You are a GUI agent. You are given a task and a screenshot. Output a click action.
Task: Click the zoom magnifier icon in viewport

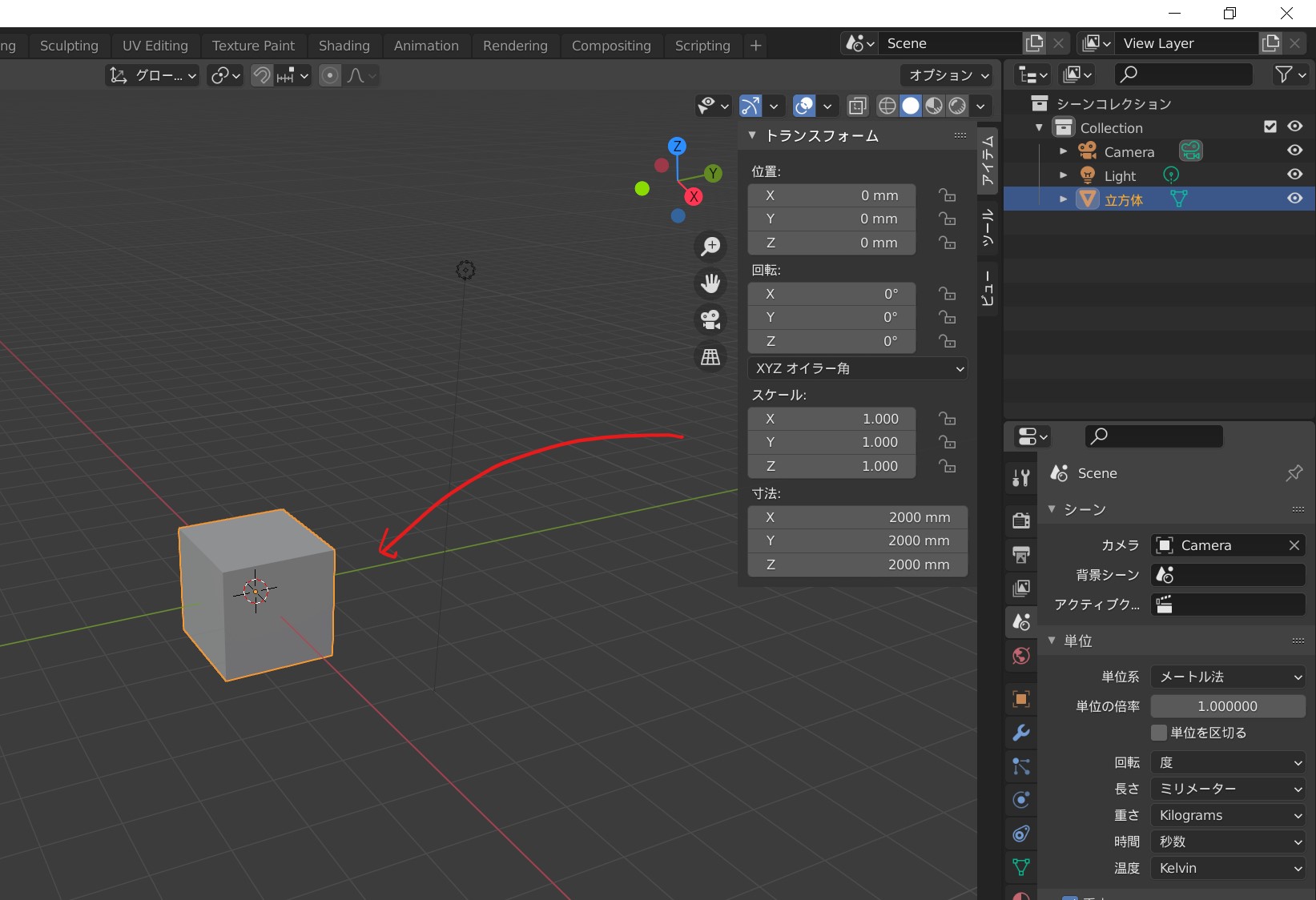710,247
